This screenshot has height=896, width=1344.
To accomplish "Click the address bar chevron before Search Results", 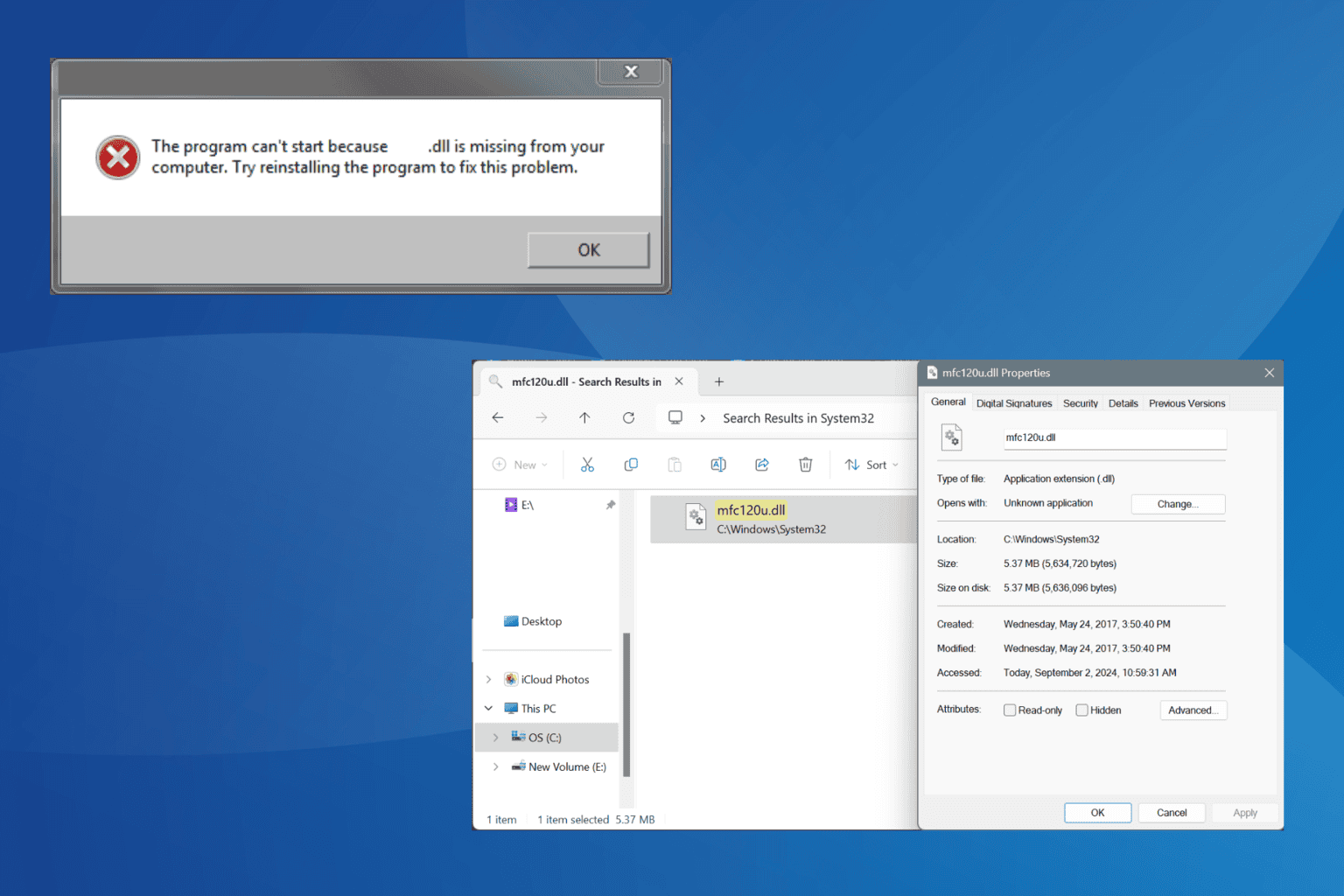I will pos(703,418).
